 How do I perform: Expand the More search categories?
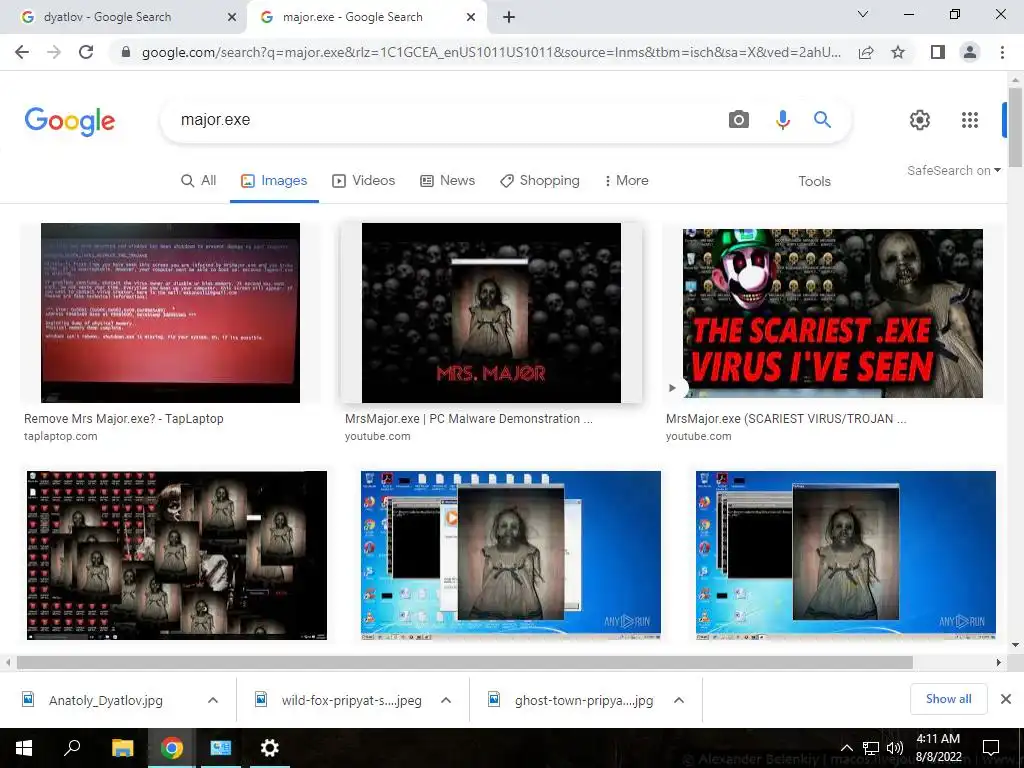tap(626, 181)
